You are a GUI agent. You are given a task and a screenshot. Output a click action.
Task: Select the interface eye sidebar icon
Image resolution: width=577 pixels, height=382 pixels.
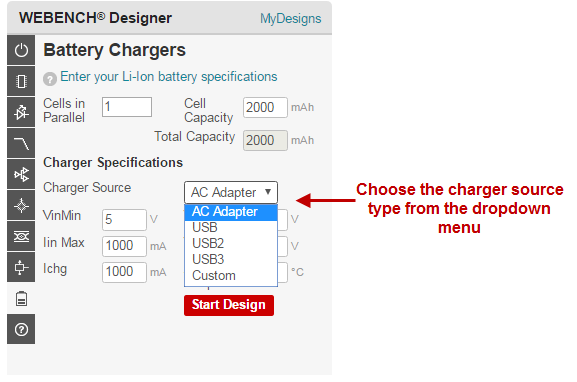click(x=21, y=236)
